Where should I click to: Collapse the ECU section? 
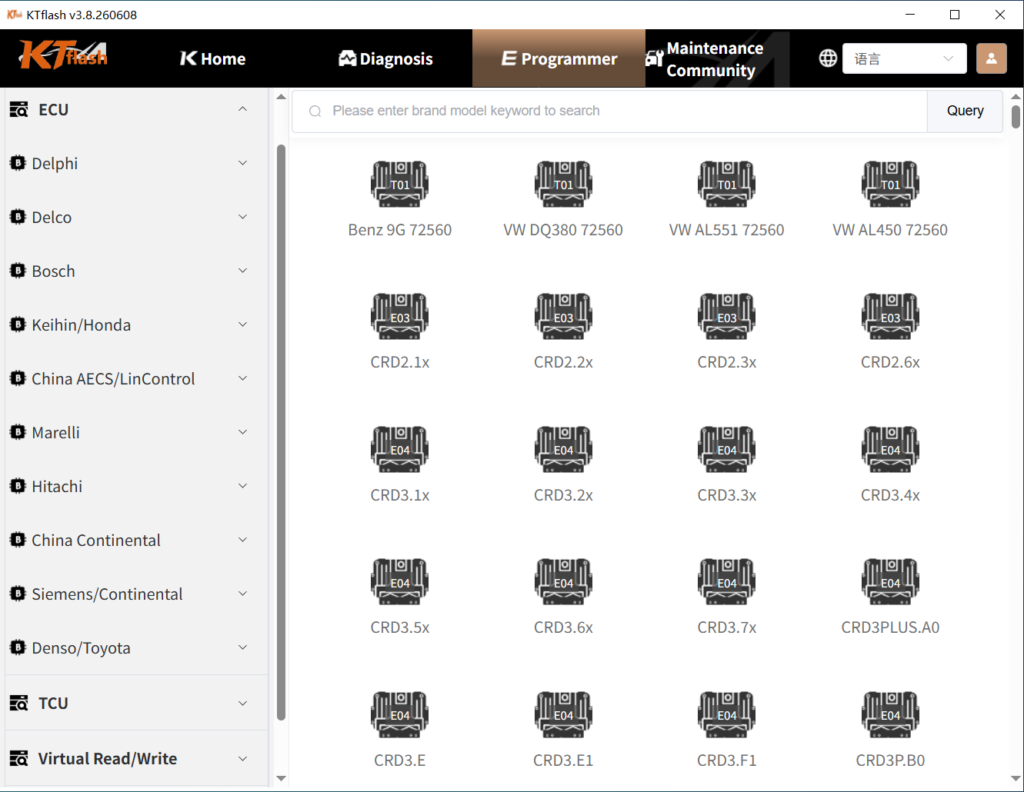pyautogui.click(x=136, y=109)
